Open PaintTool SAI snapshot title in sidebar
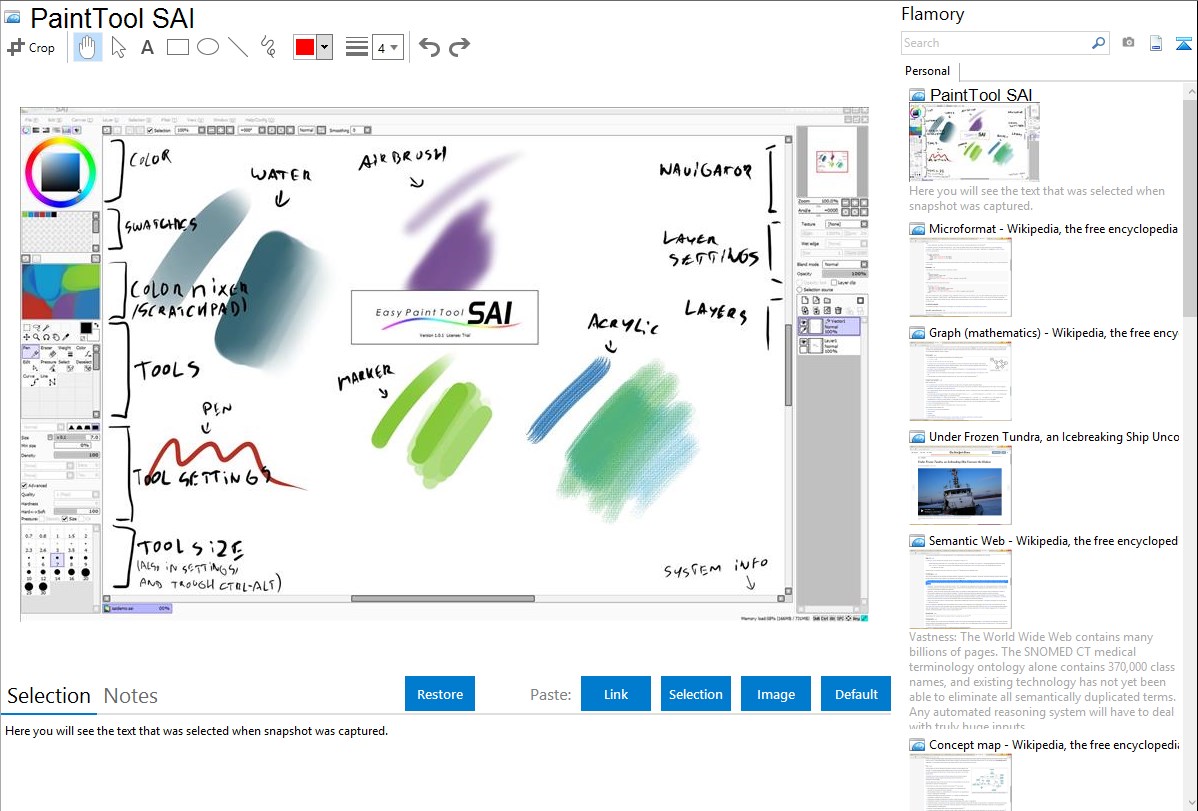The height and width of the screenshot is (811, 1198). pyautogui.click(x=981, y=95)
